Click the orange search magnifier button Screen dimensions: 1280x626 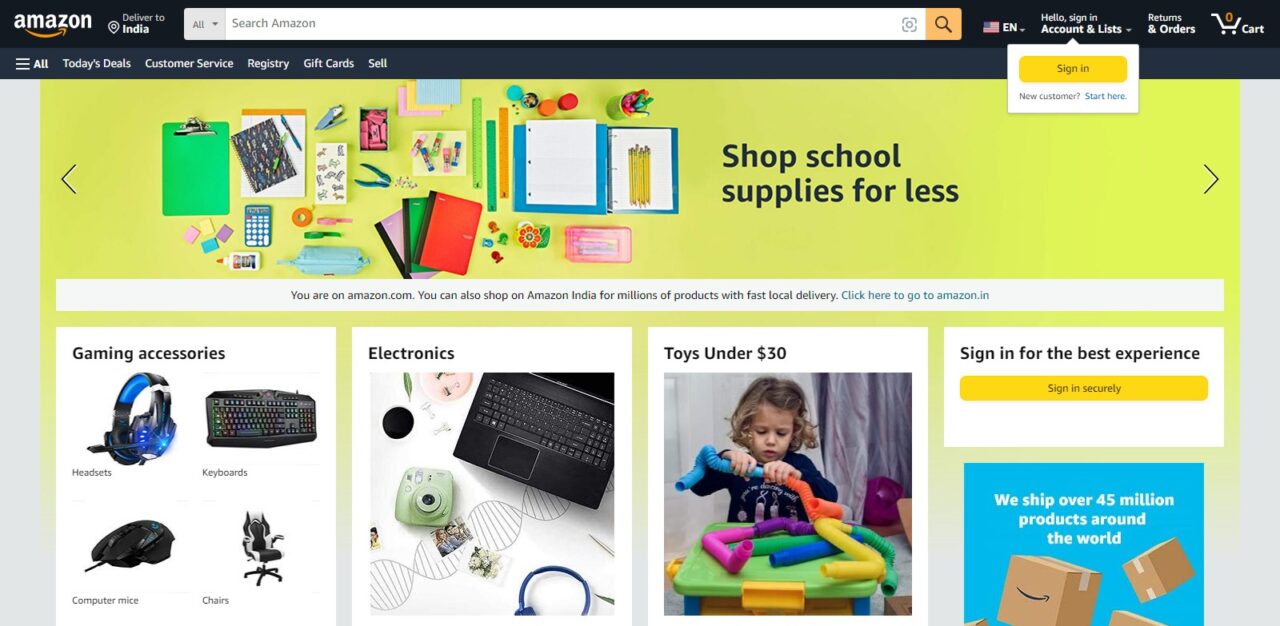point(943,24)
